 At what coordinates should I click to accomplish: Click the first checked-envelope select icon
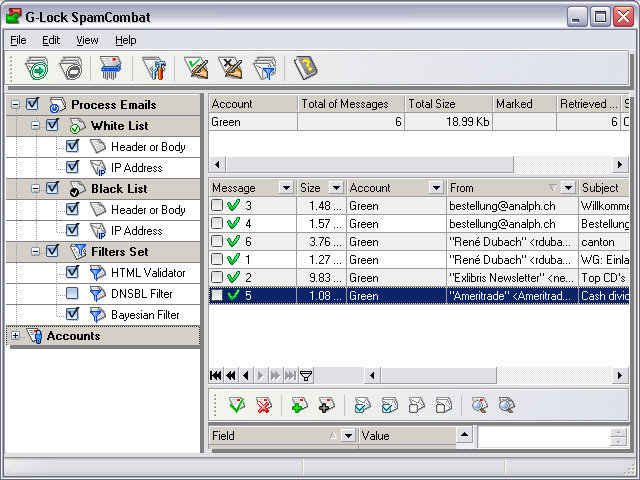pyautogui.click(x=362, y=405)
